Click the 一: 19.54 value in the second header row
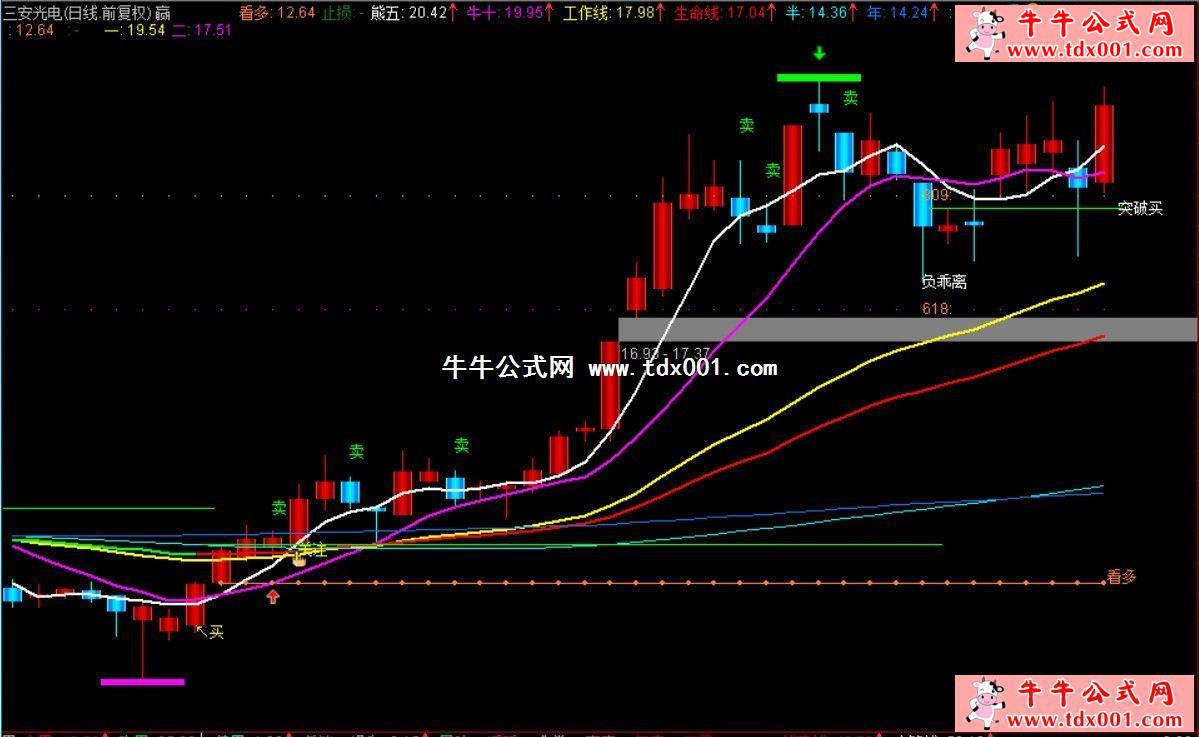 click(x=135, y=30)
